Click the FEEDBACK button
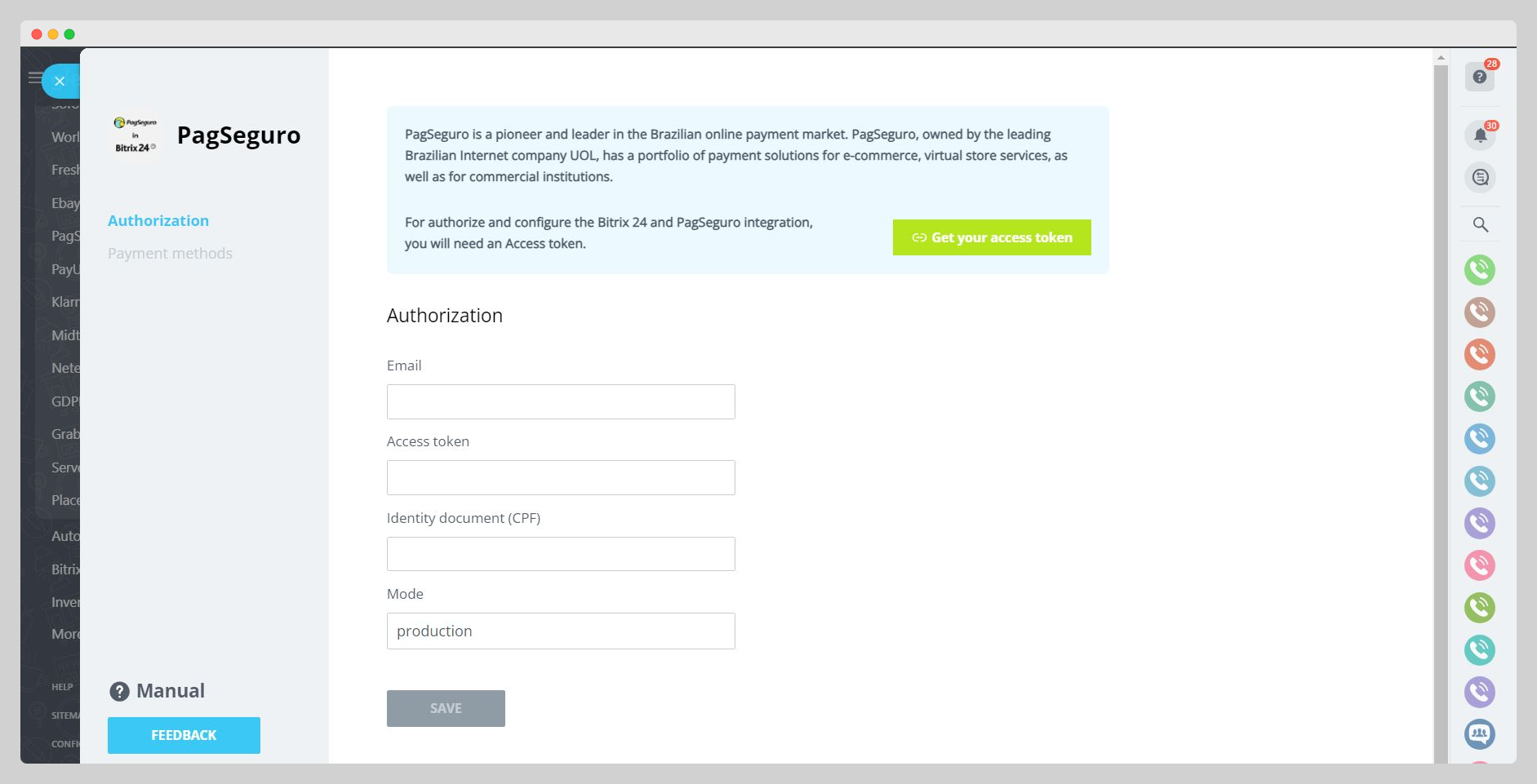This screenshot has height=784, width=1537. tap(184, 735)
